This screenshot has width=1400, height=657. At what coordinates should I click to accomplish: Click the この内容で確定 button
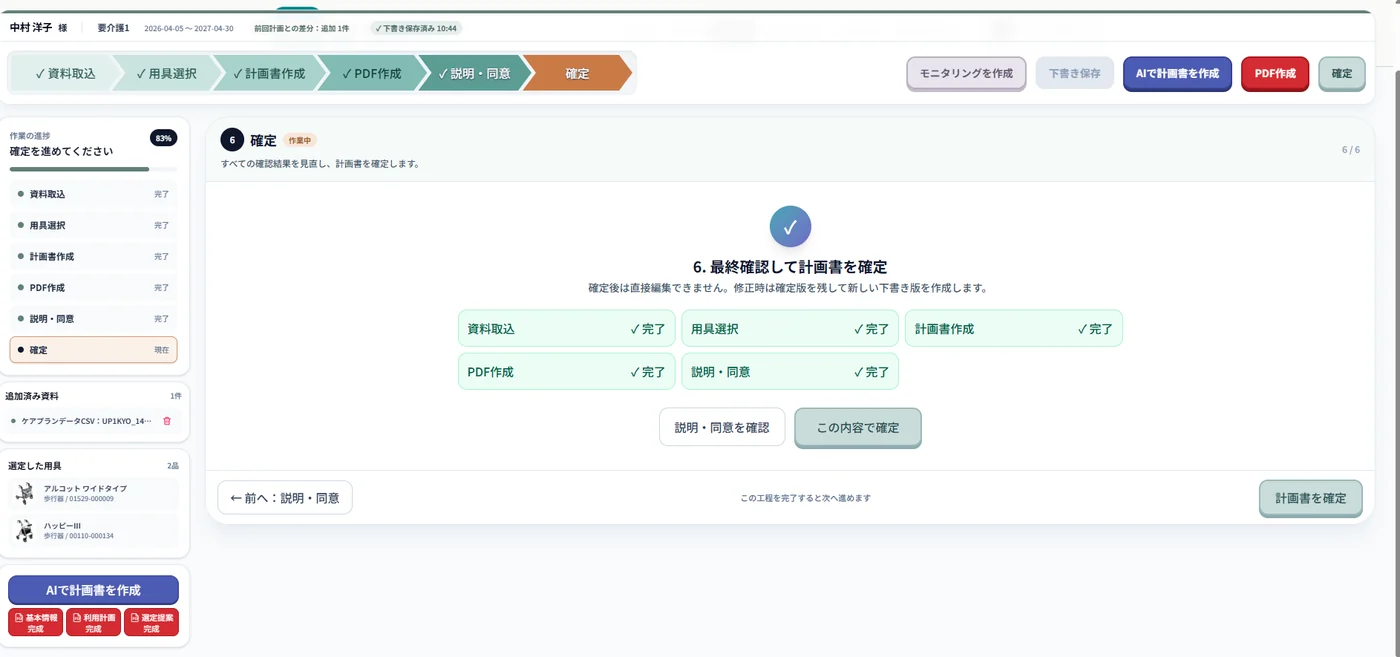coord(858,427)
